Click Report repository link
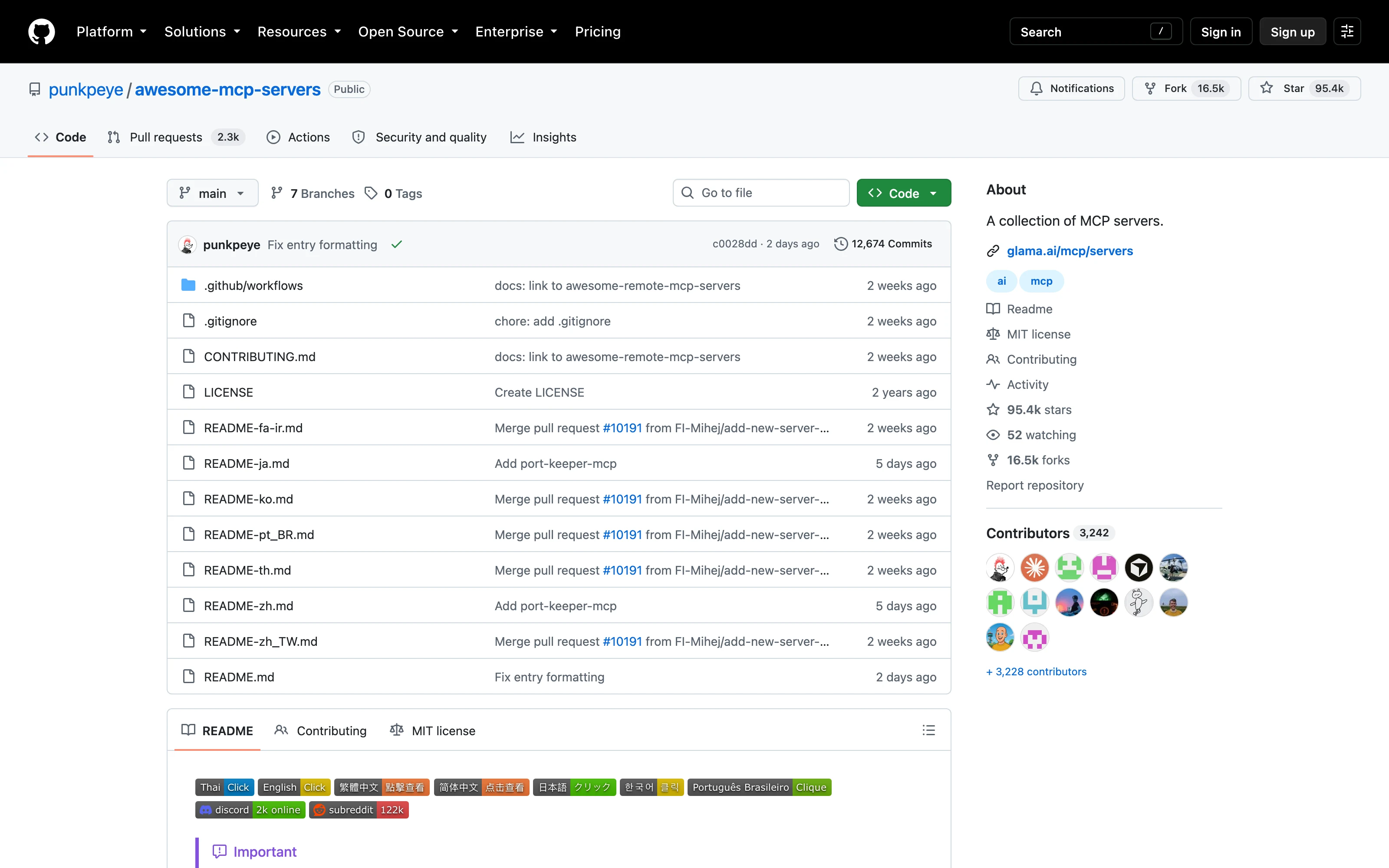The image size is (1389, 868). [x=1035, y=485]
